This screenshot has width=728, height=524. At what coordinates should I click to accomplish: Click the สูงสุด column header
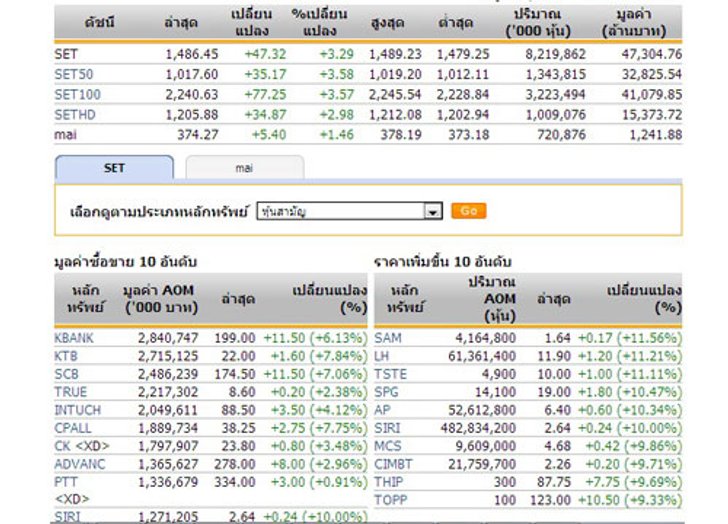click(387, 22)
